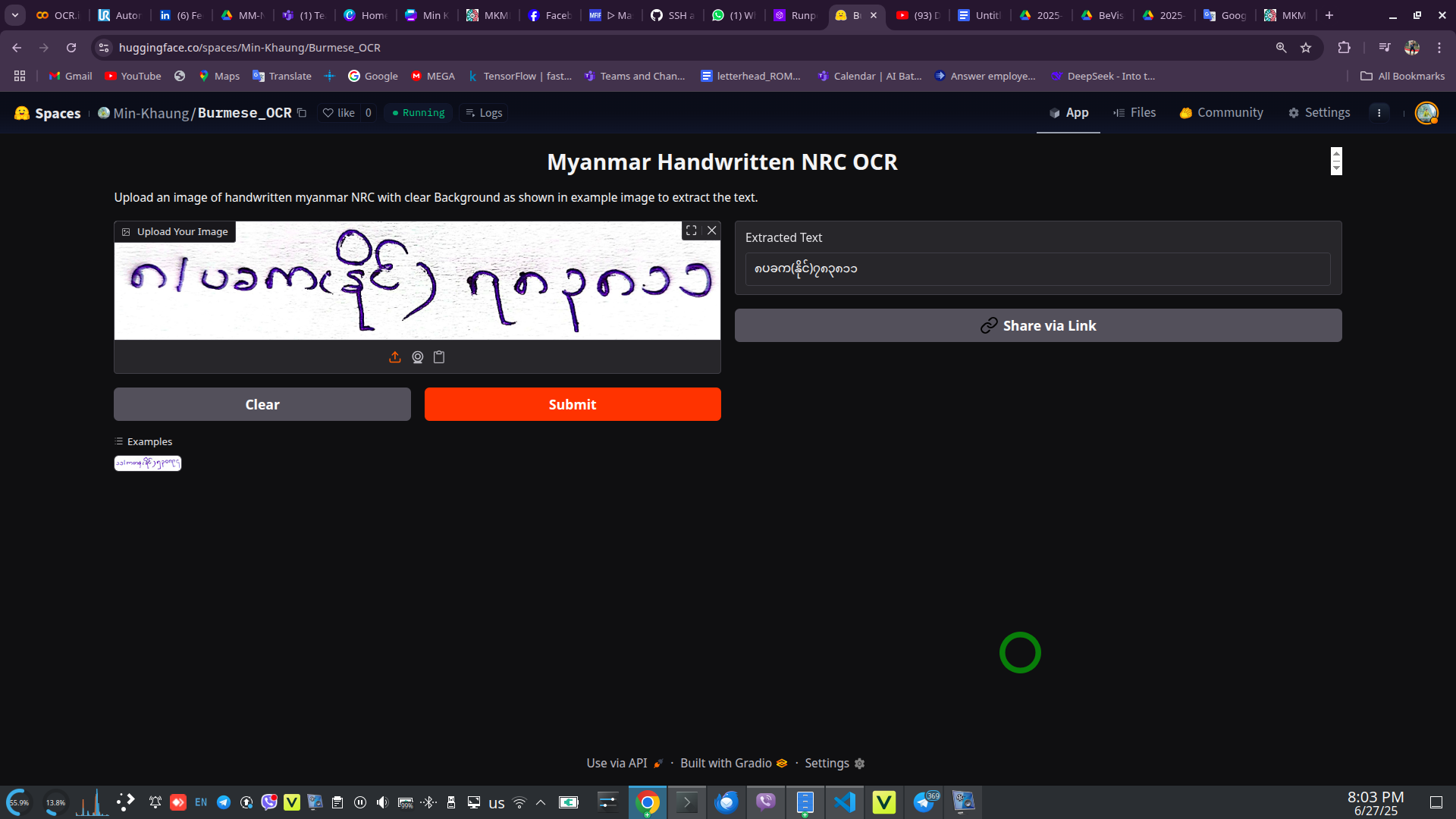
Task: Click the Extracted Text output field
Action: 1037,269
